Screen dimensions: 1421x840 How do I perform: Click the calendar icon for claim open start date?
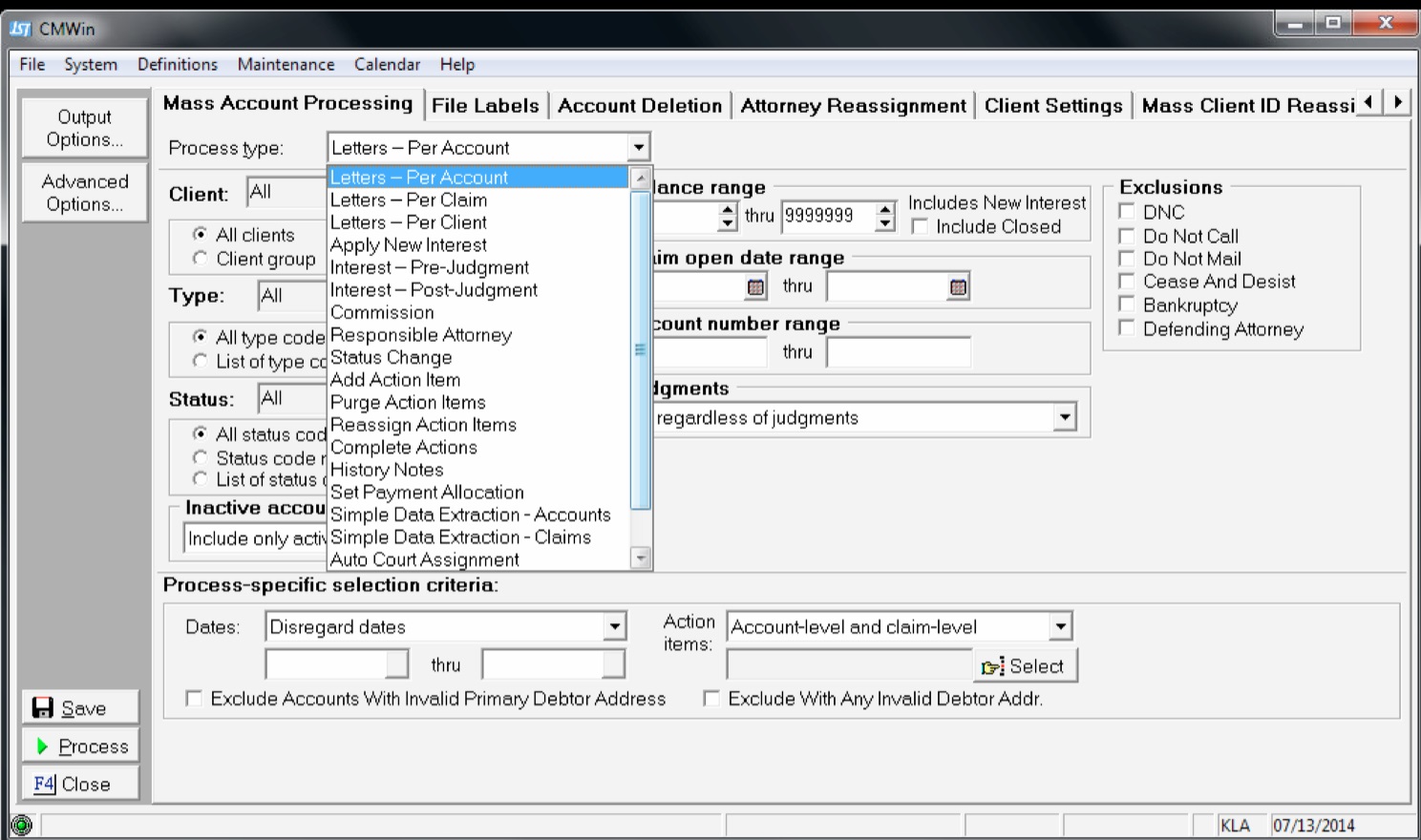tap(755, 286)
